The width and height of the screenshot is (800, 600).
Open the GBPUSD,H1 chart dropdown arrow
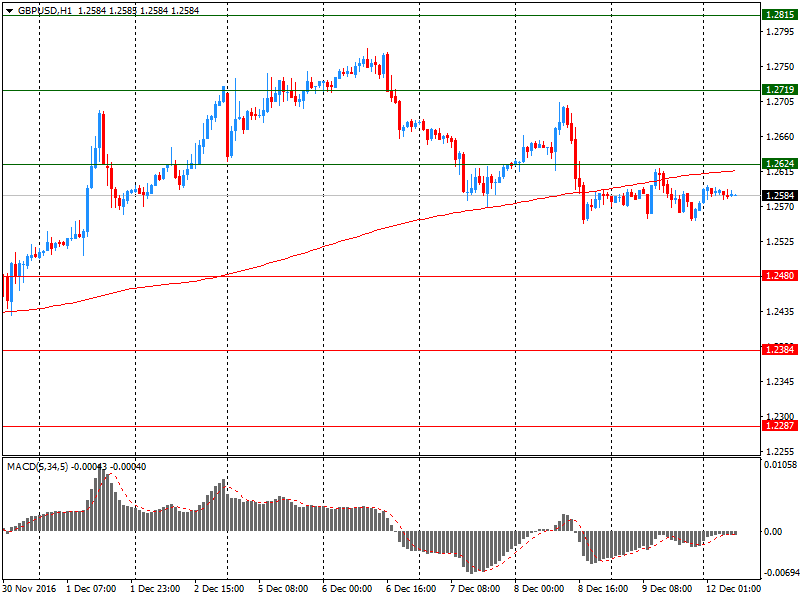(9, 11)
